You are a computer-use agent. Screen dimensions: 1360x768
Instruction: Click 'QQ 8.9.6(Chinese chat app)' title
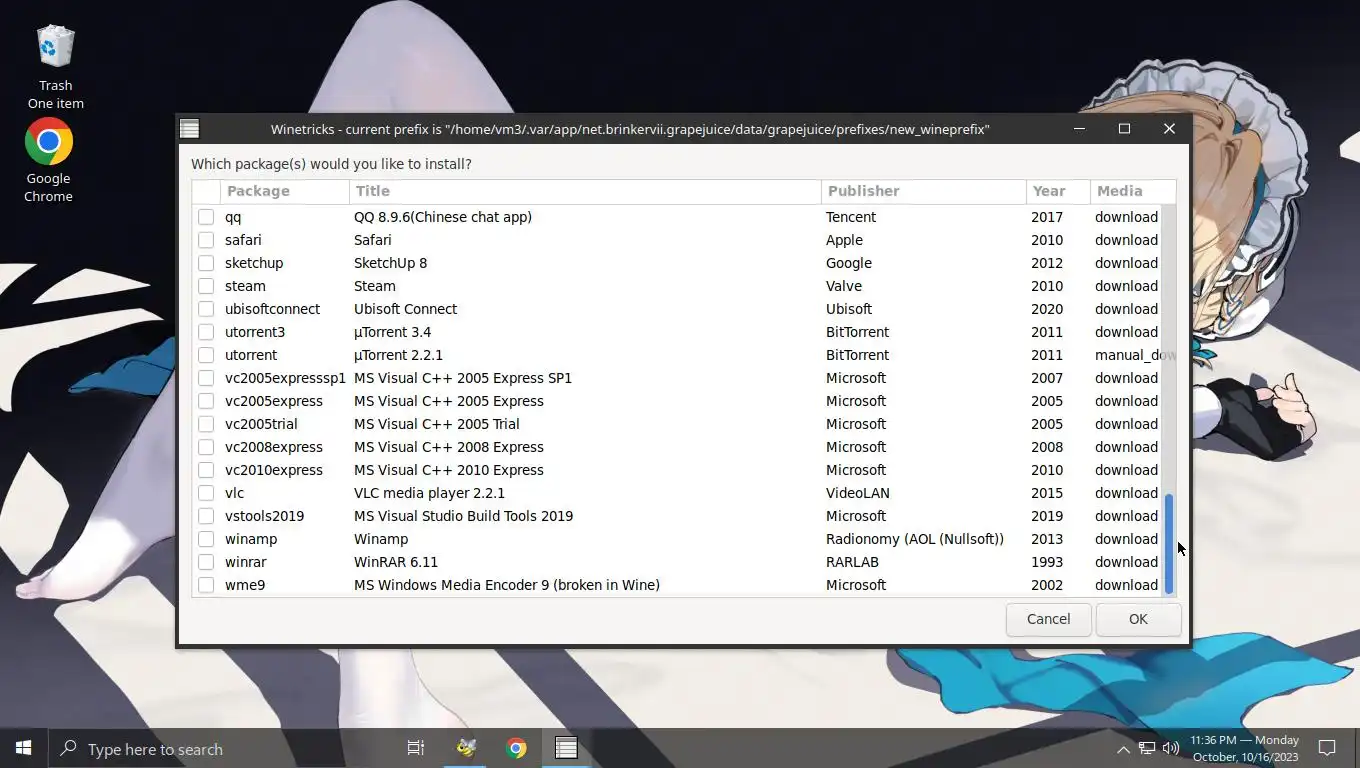pos(443,217)
